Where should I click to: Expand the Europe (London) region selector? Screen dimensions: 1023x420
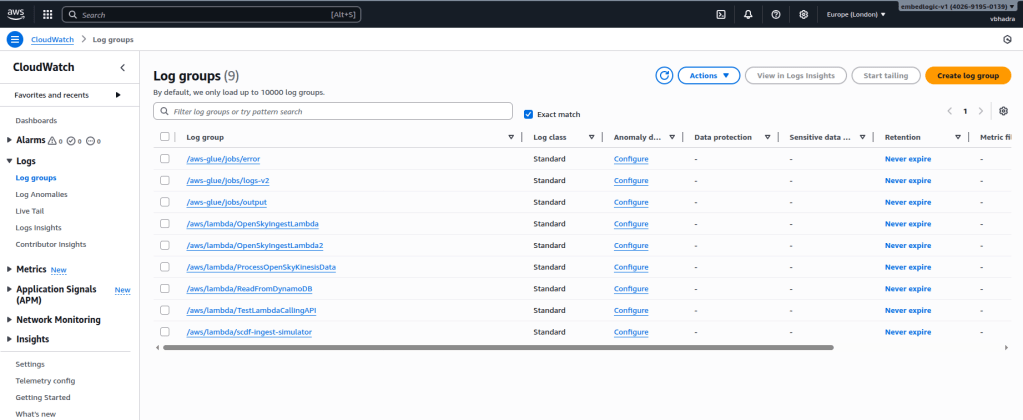click(856, 15)
